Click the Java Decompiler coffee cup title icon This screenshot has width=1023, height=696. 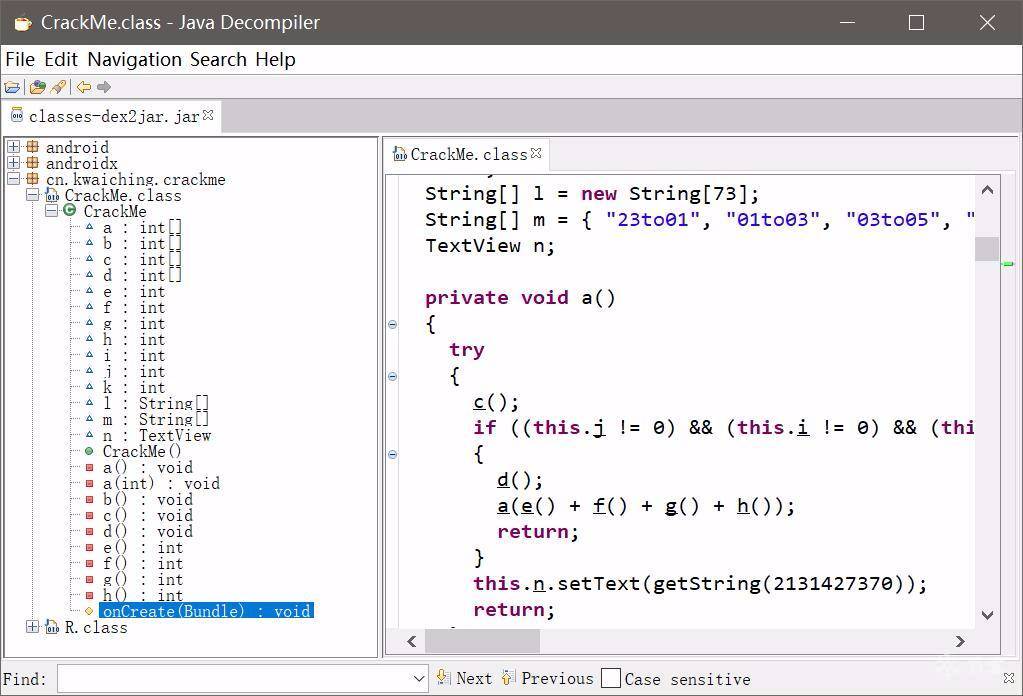point(23,23)
